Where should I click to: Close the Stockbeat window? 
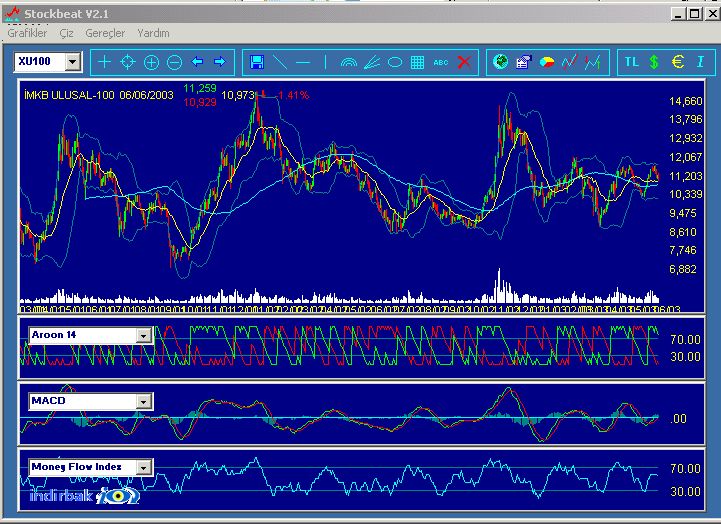point(712,14)
